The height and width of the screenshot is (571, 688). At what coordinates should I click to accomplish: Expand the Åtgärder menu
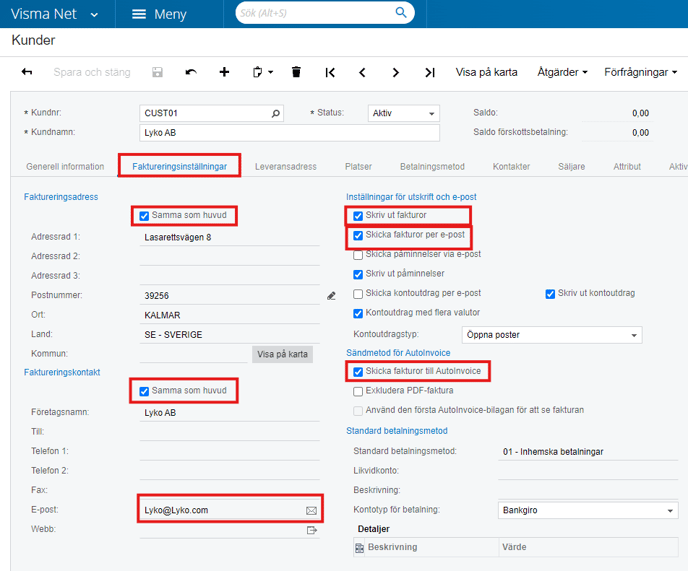click(562, 72)
